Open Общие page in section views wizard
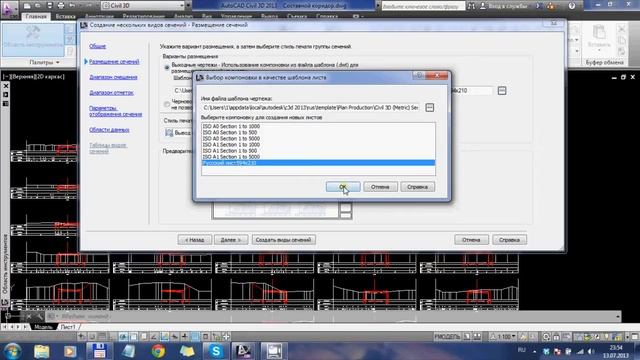Viewport: 640px width, 360px height. 98,46
